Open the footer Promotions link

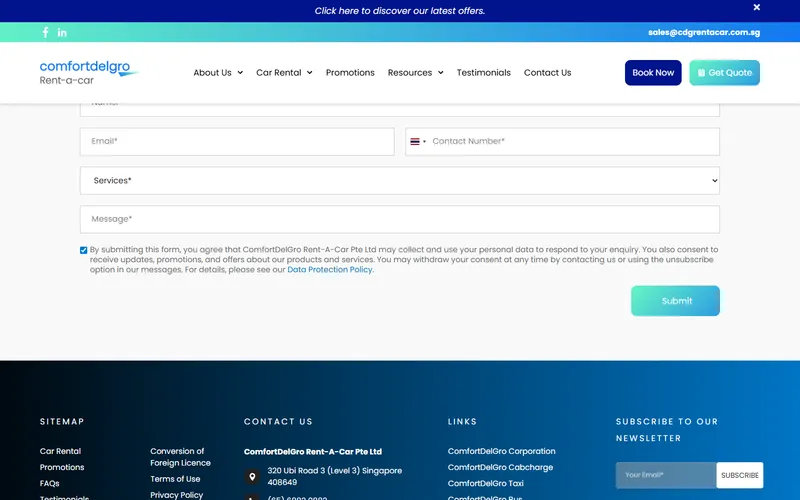[x=62, y=467]
